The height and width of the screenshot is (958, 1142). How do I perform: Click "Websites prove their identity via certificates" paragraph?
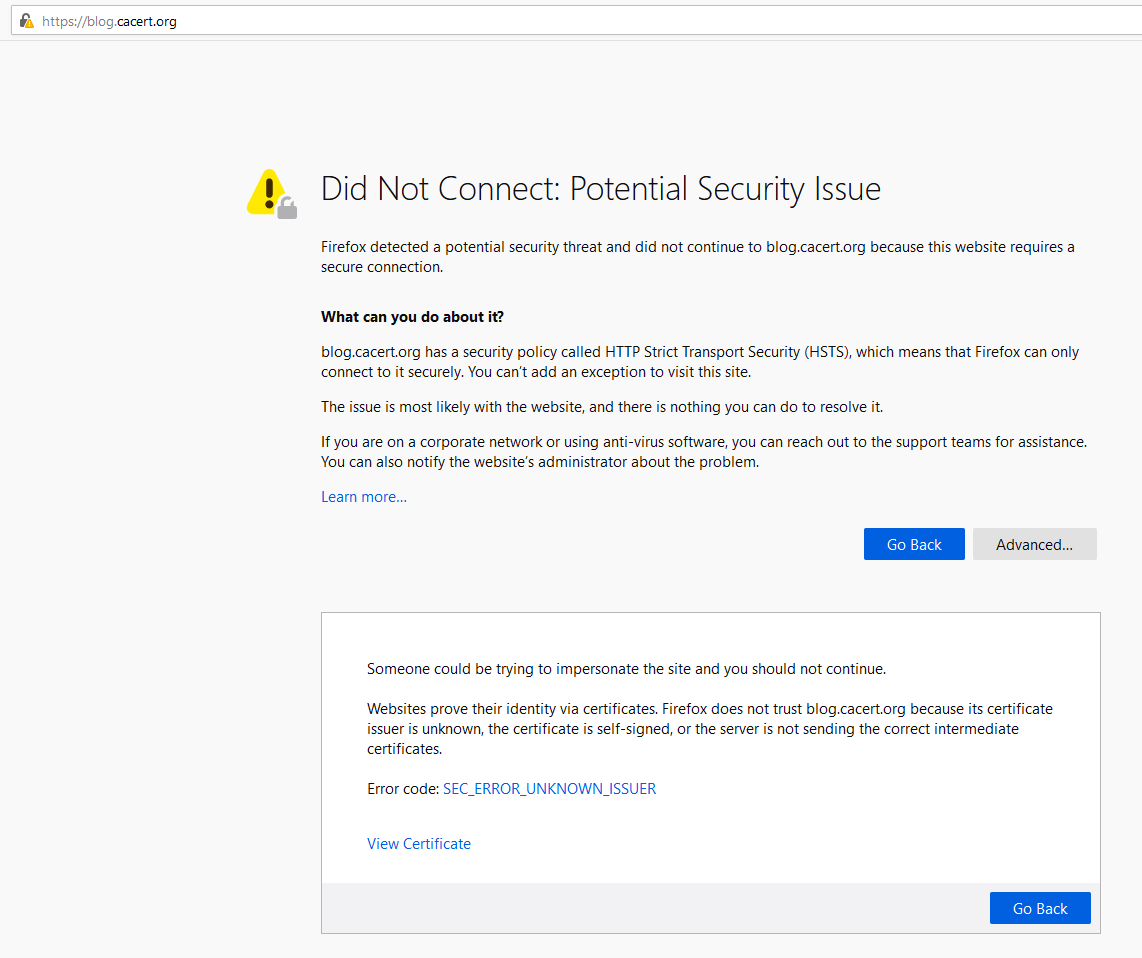pyautogui.click(x=709, y=729)
